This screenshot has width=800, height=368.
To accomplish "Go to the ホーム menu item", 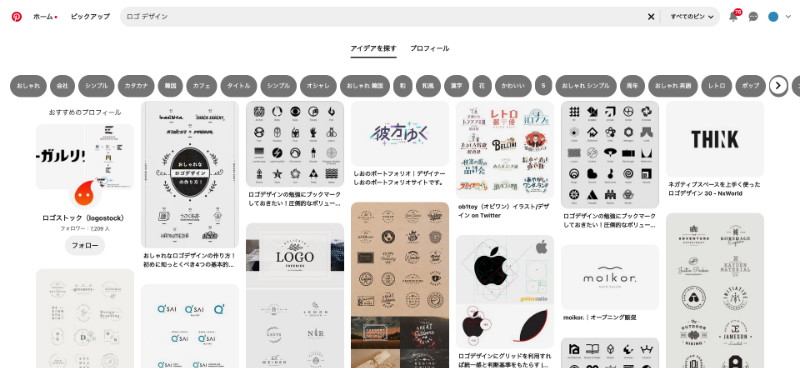I will click(x=44, y=17).
